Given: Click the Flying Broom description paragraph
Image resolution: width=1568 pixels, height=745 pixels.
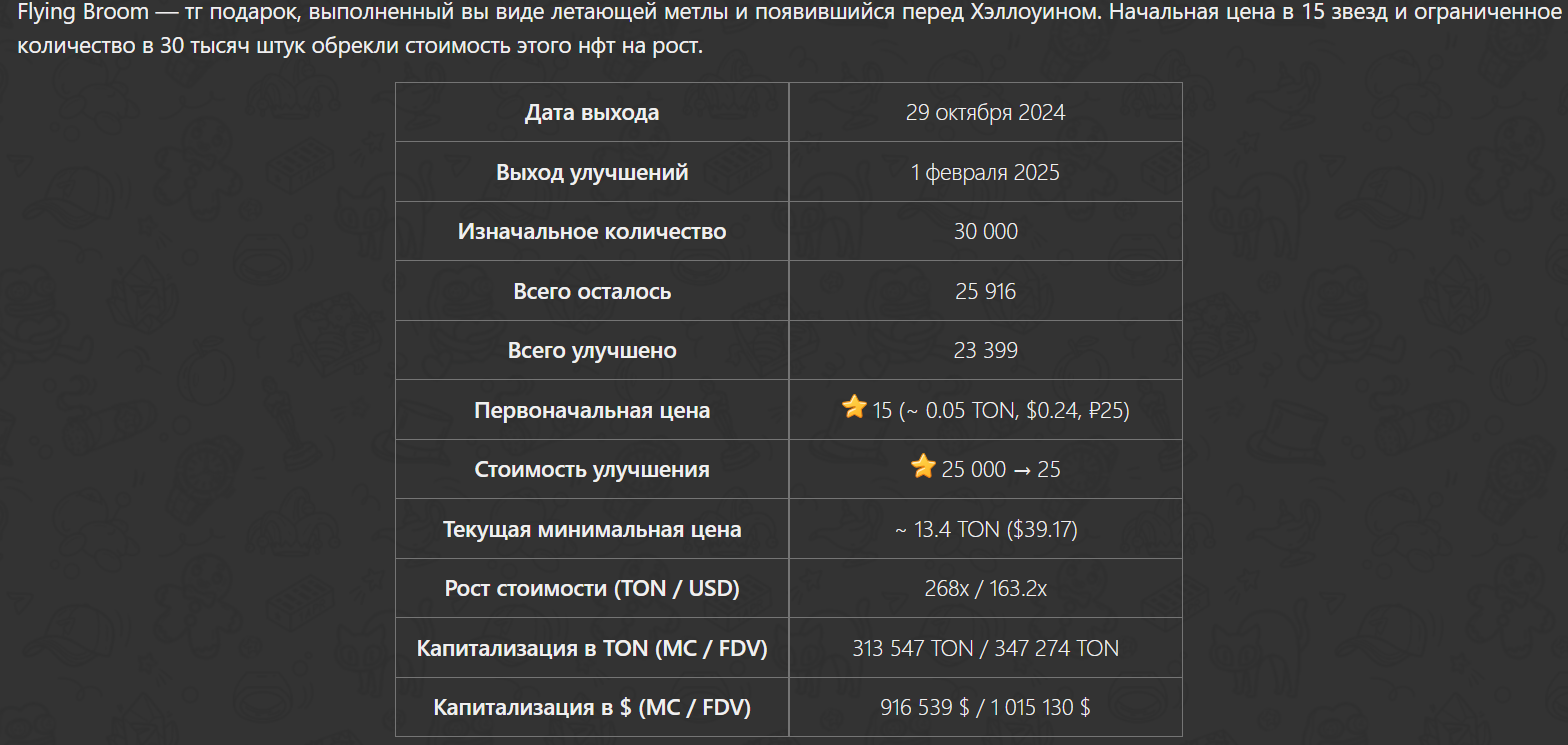Looking at the screenshot, I should click(x=784, y=31).
